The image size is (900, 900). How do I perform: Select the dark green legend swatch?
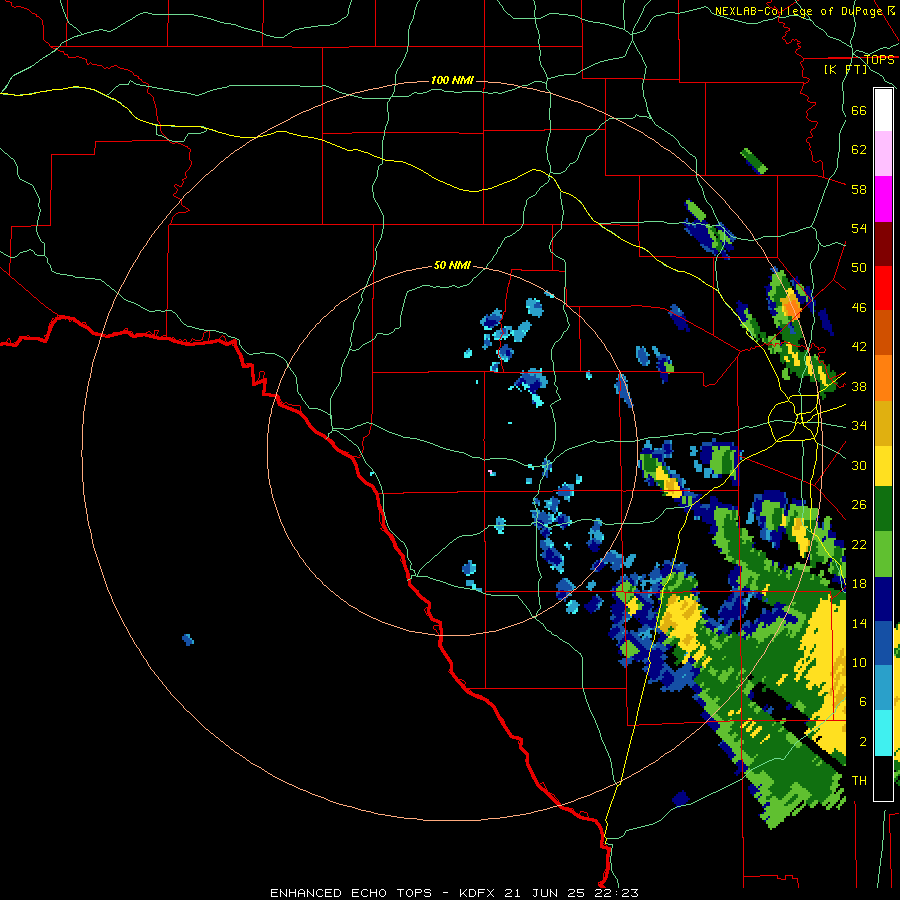(x=883, y=509)
